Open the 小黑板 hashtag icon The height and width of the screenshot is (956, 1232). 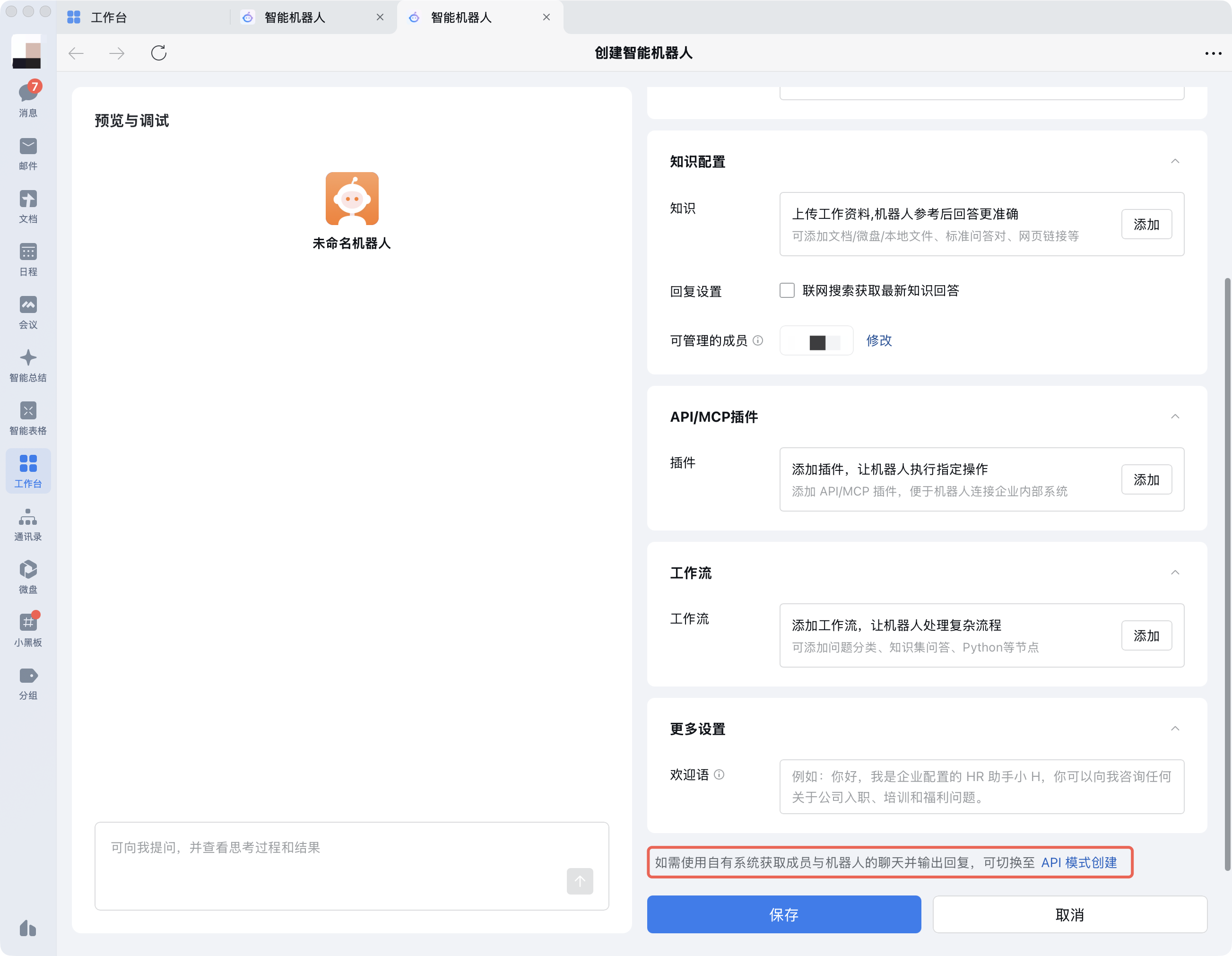coord(27,623)
